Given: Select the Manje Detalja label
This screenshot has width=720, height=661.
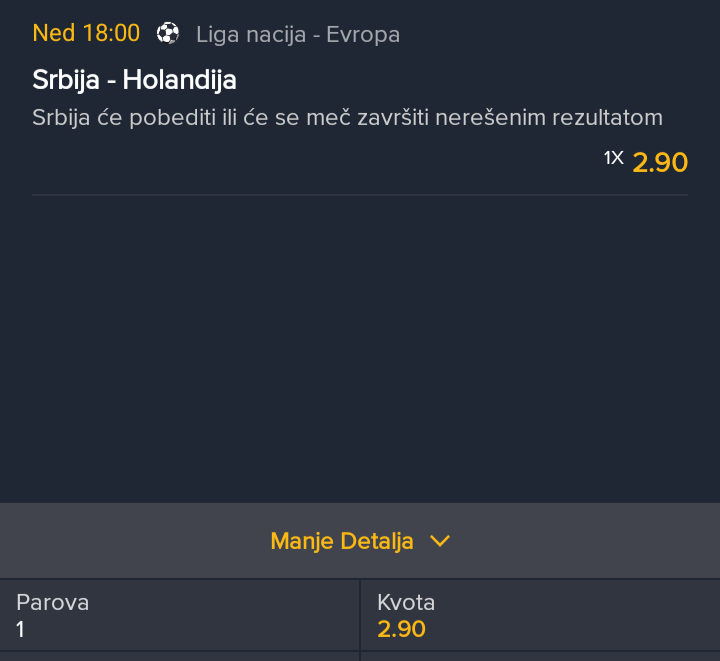Looking at the screenshot, I should coord(342,541).
